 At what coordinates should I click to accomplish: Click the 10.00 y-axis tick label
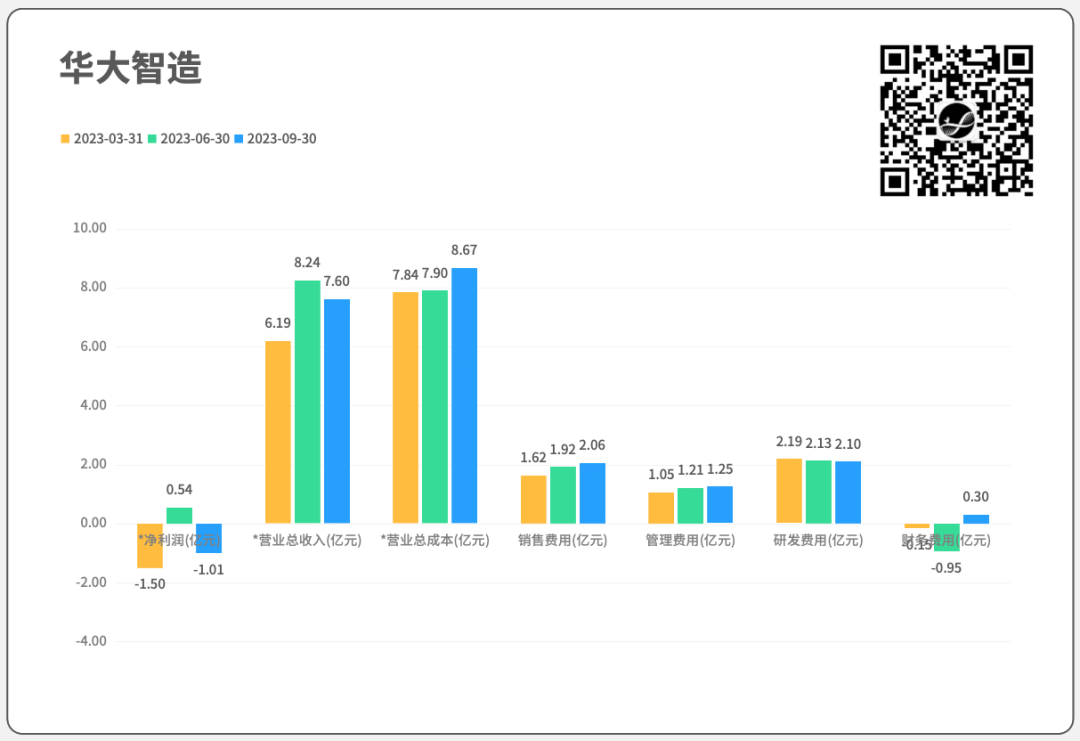point(90,228)
